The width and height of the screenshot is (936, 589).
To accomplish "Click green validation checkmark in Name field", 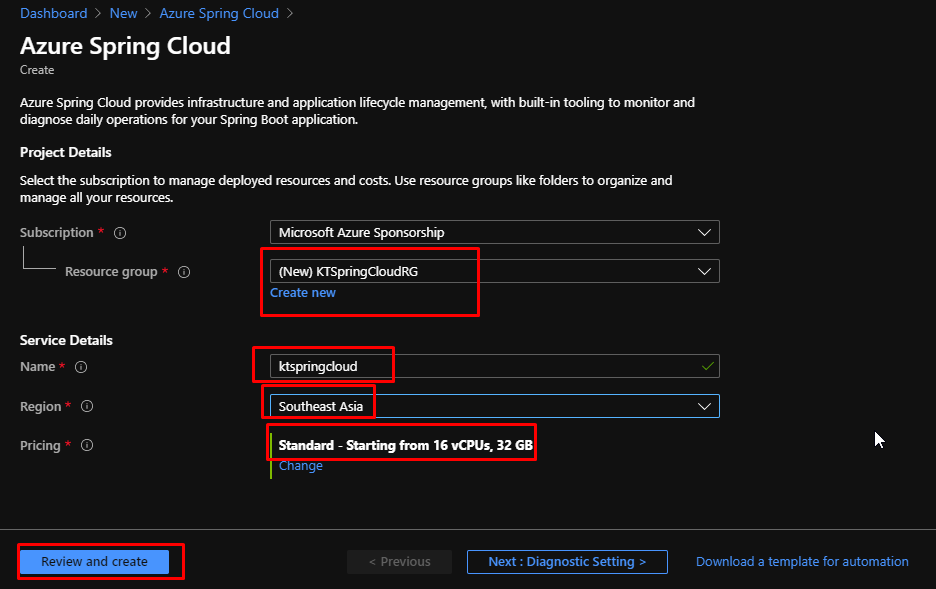I will (x=707, y=367).
